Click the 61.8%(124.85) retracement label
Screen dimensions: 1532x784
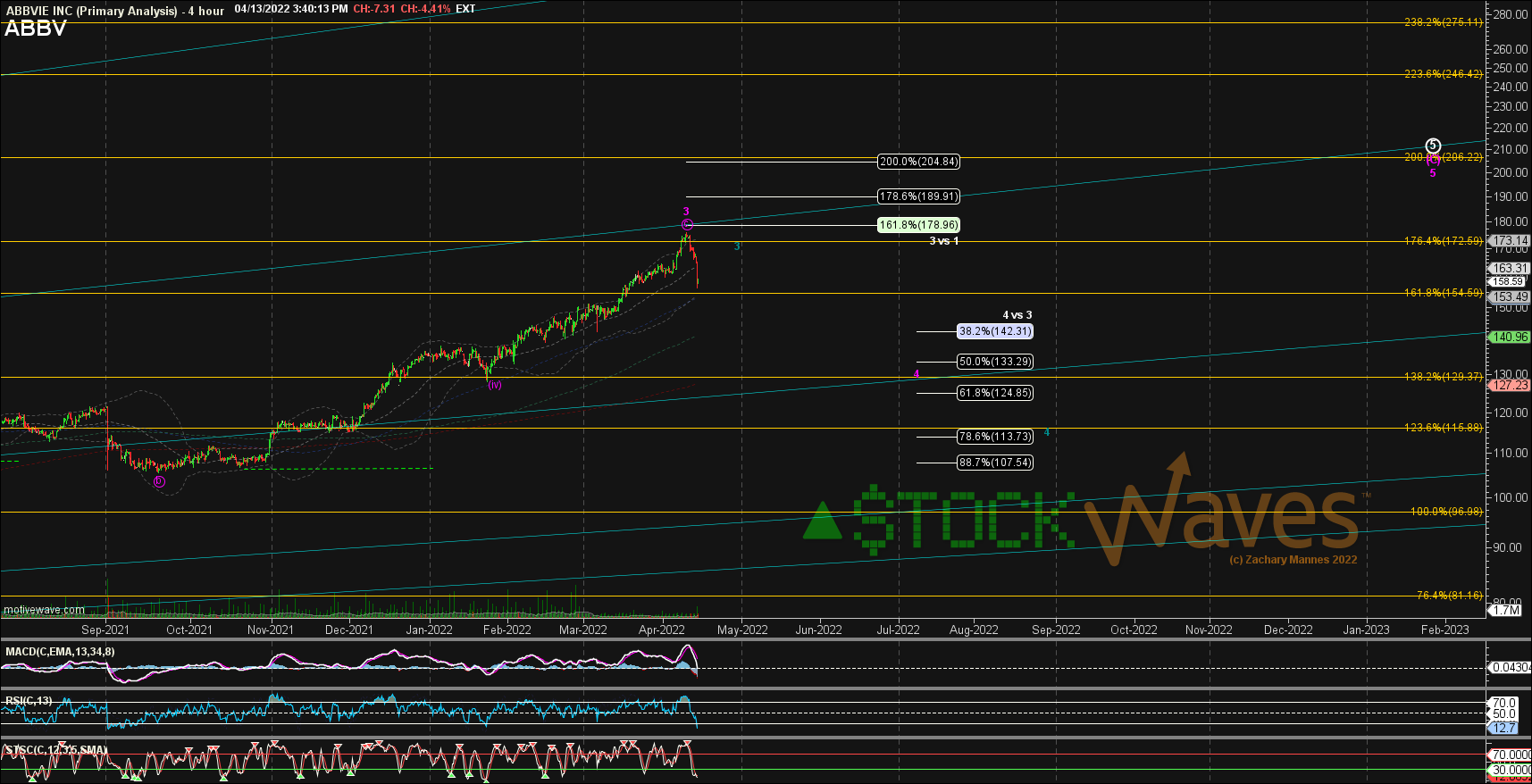click(x=995, y=393)
